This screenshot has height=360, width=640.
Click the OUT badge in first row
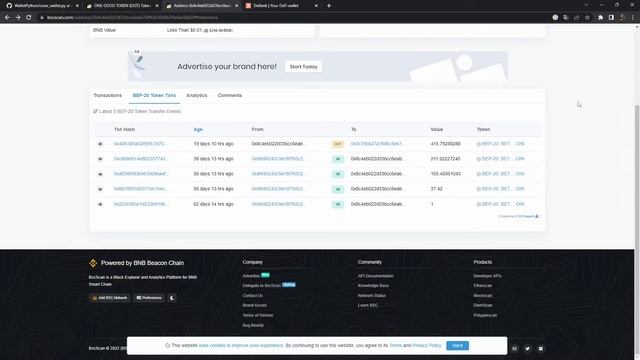(x=338, y=144)
